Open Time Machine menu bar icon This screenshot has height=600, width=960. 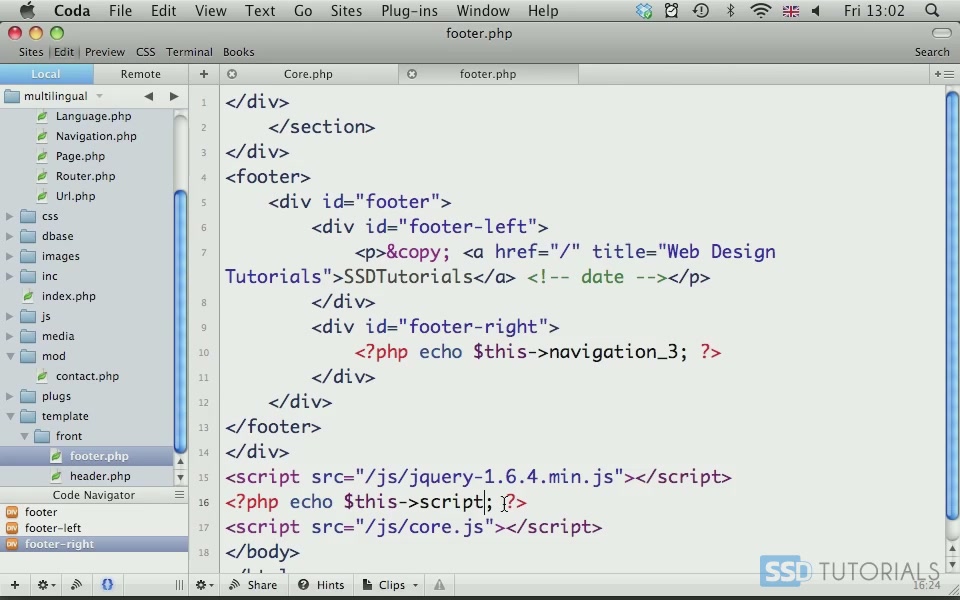click(700, 11)
